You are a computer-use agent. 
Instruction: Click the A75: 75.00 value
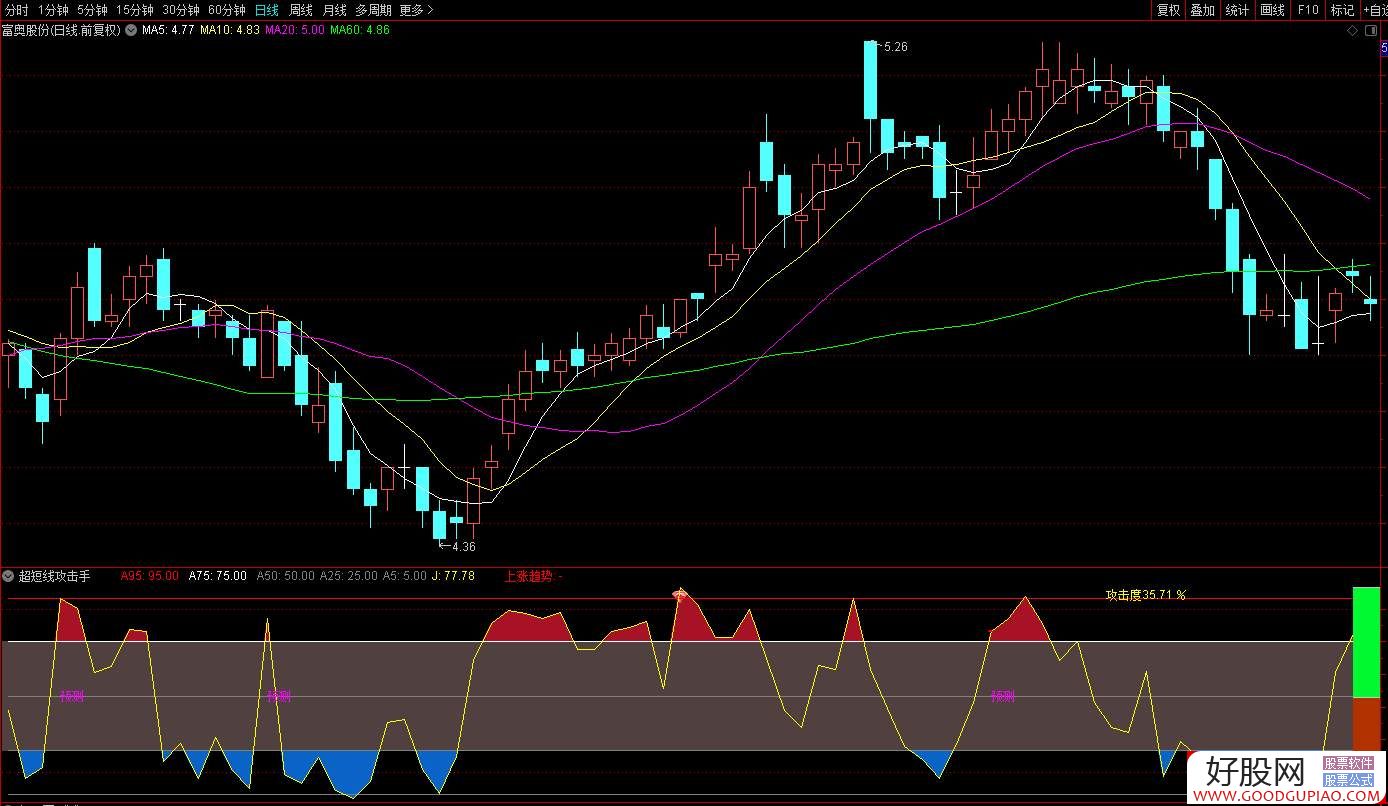coord(217,576)
